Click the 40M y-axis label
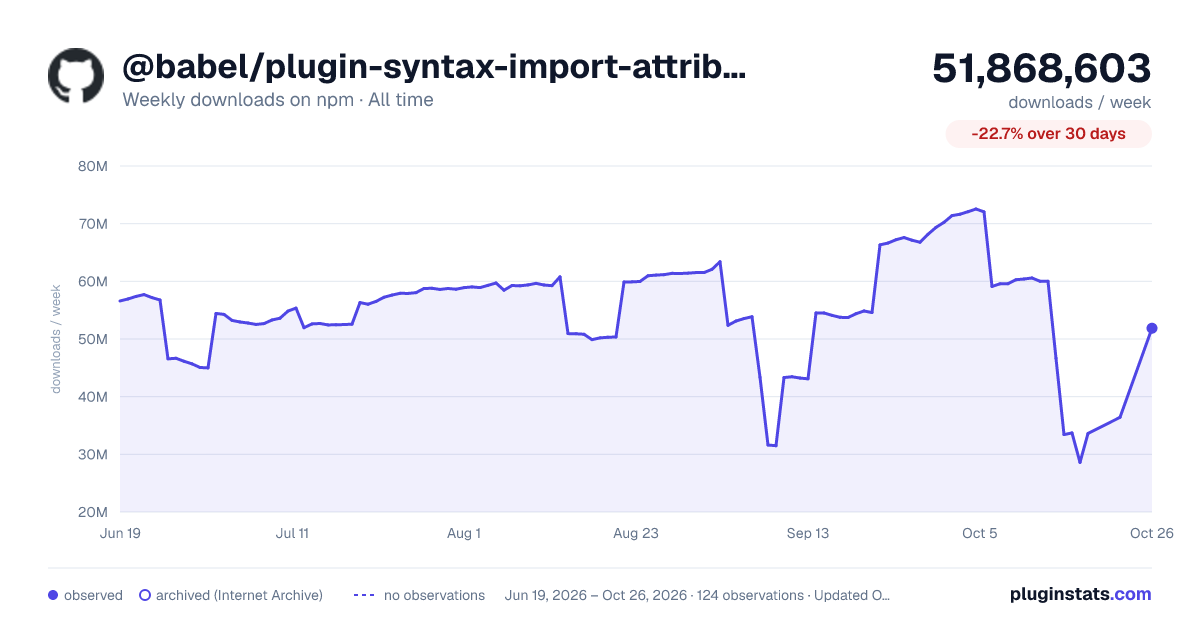The height and width of the screenshot is (630, 1200). tap(92, 397)
